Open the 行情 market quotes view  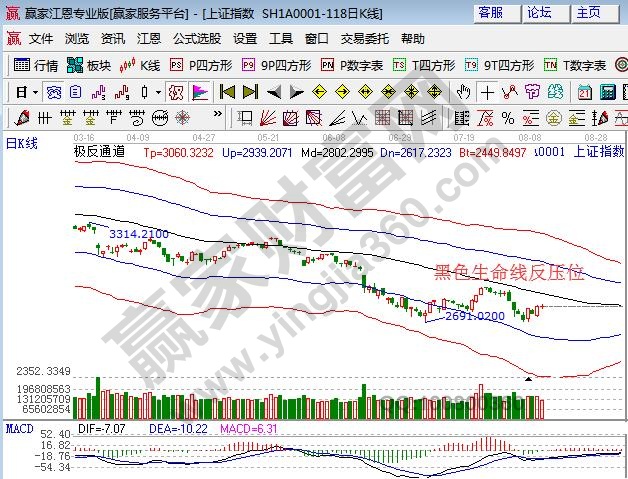[36, 66]
